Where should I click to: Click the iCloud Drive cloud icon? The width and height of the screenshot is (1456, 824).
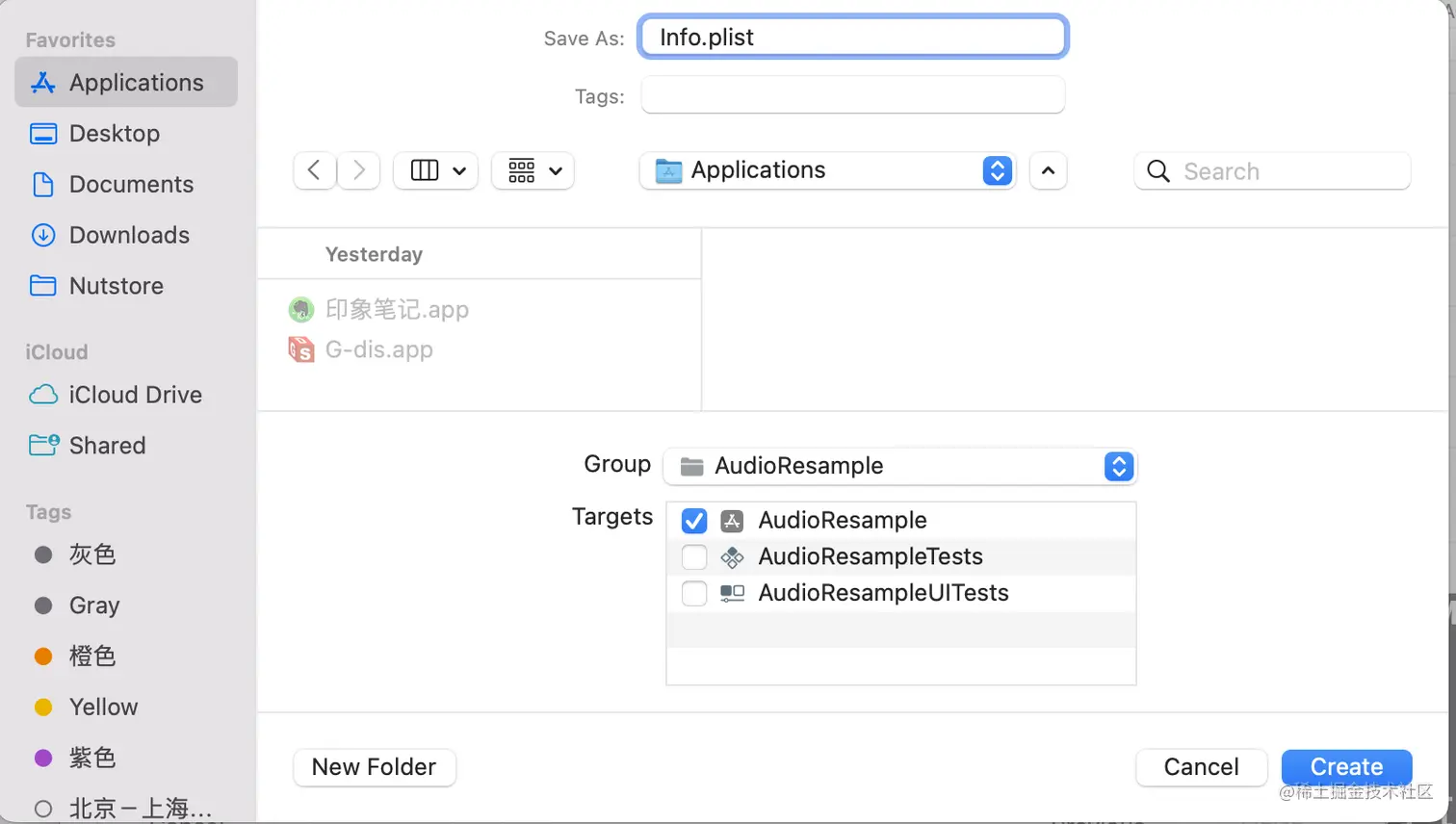[43, 395]
